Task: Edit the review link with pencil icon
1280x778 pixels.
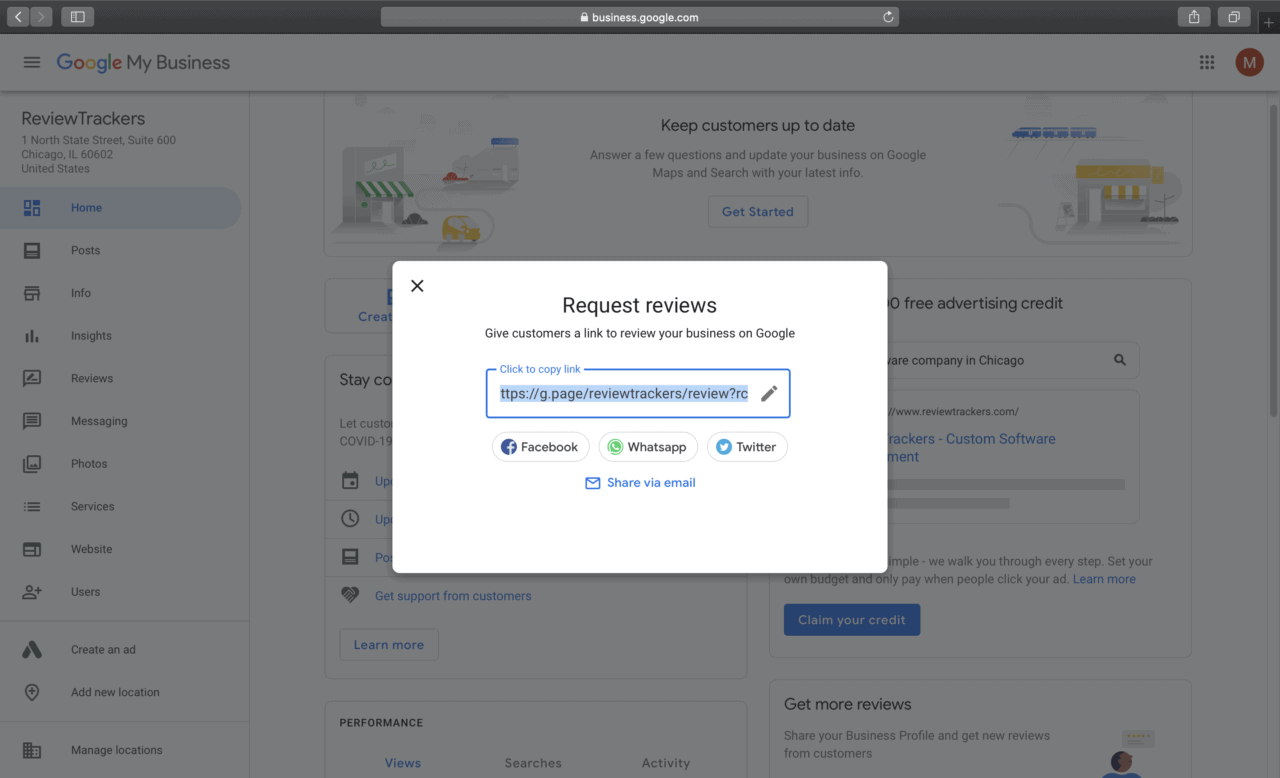Action: pyautogui.click(x=769, y=393)
